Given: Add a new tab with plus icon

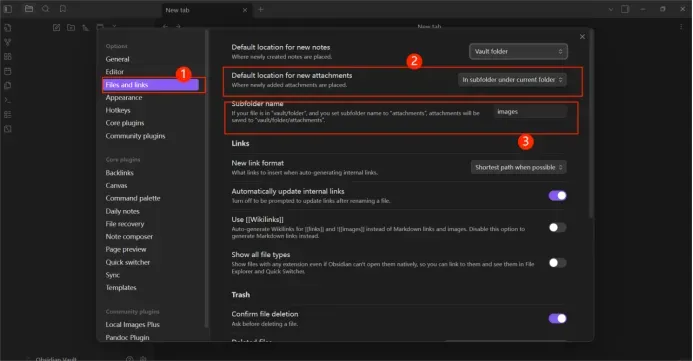Looking at the screenshot, I should pyautogui.click(x=261, y=9).
